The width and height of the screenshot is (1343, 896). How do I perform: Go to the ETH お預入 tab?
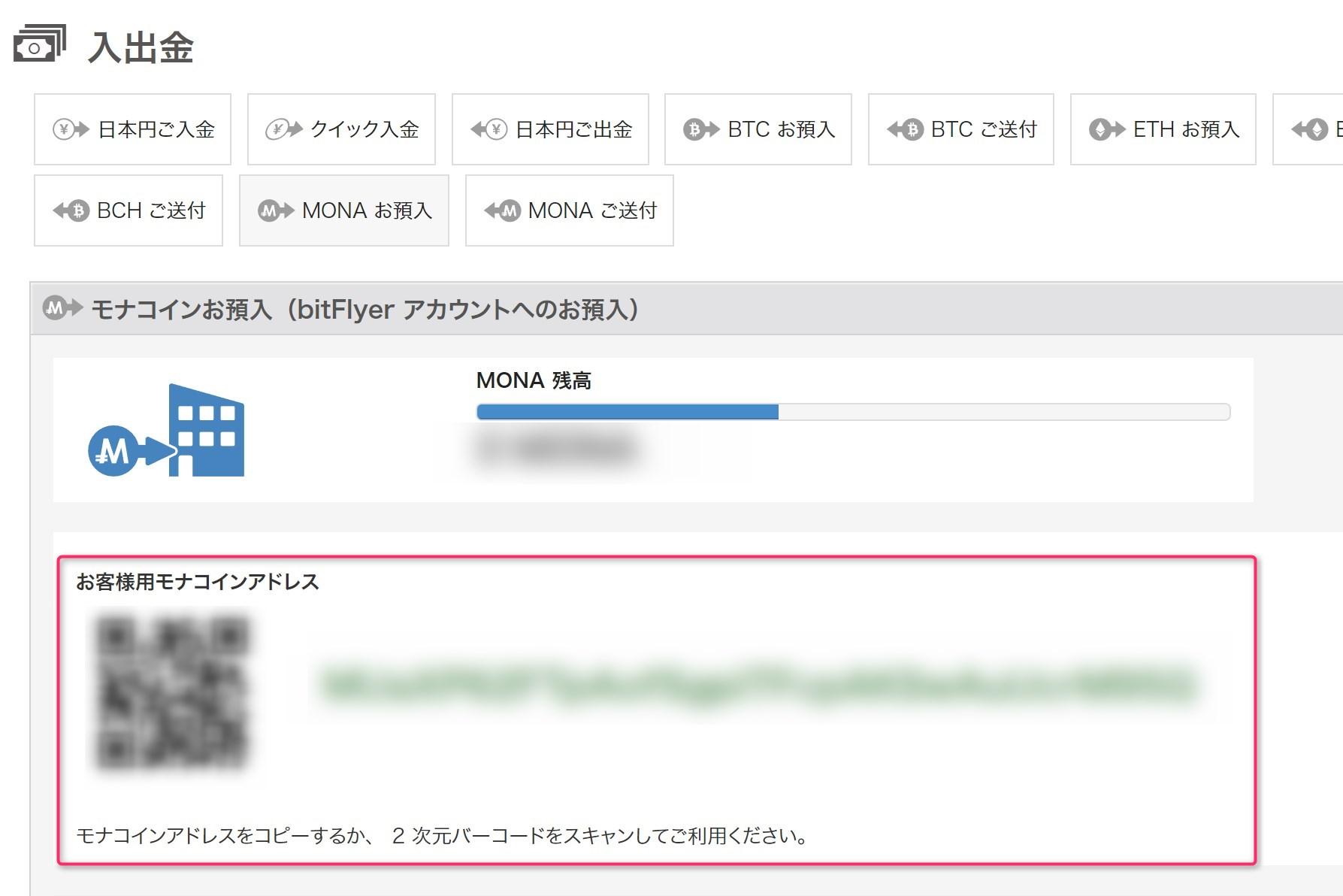[1163, 129]
